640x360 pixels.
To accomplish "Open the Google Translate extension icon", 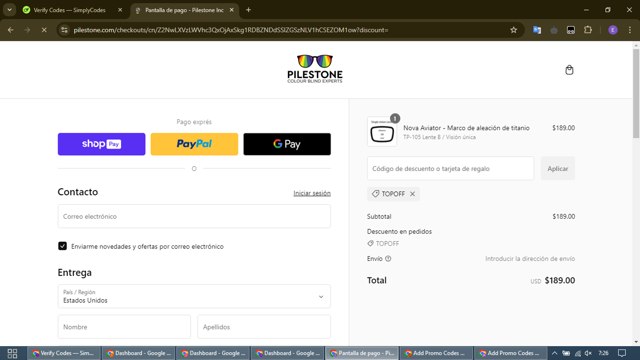I will tap(537, 30).
